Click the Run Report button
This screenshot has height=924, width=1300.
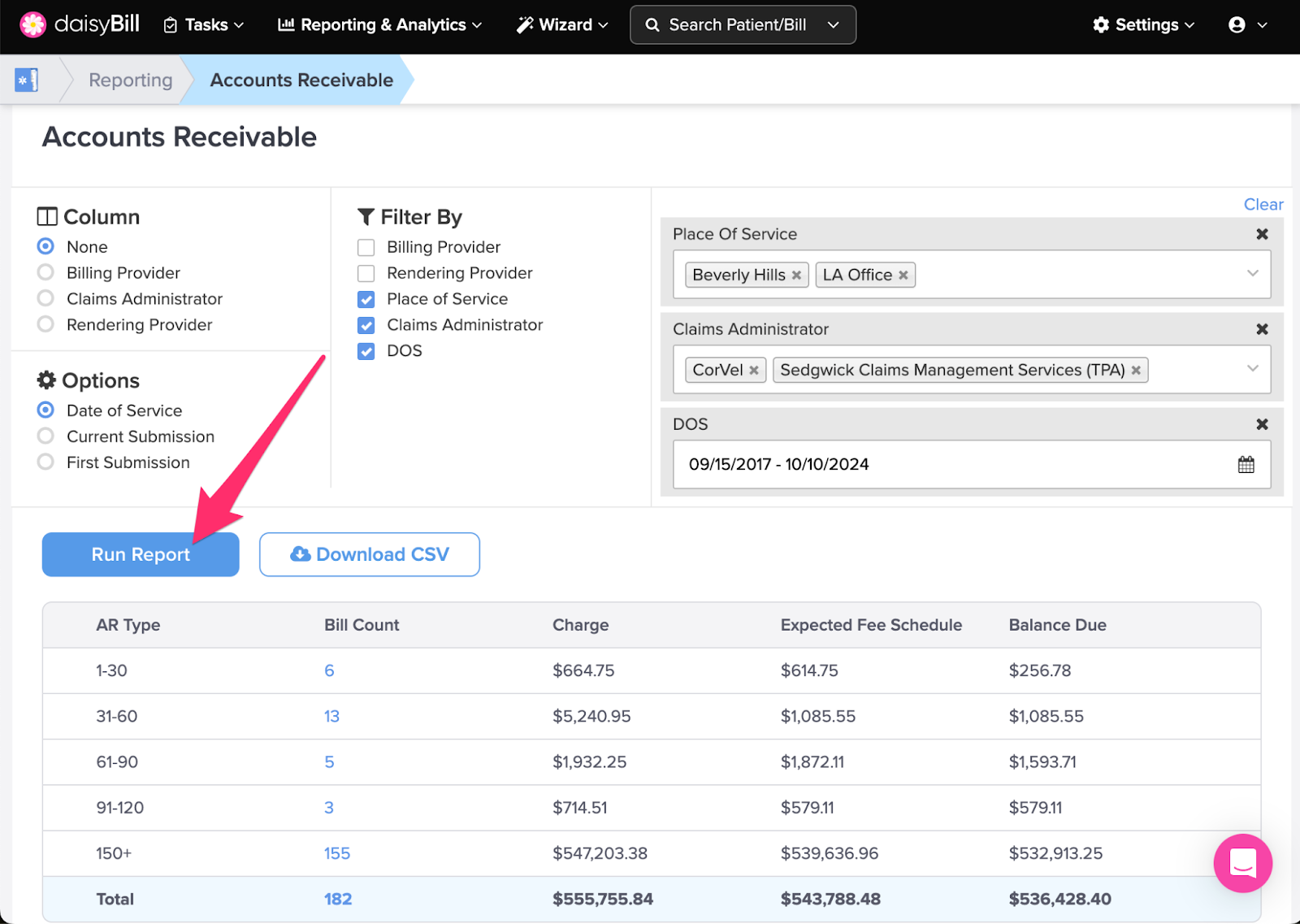(x=141, y=554)
